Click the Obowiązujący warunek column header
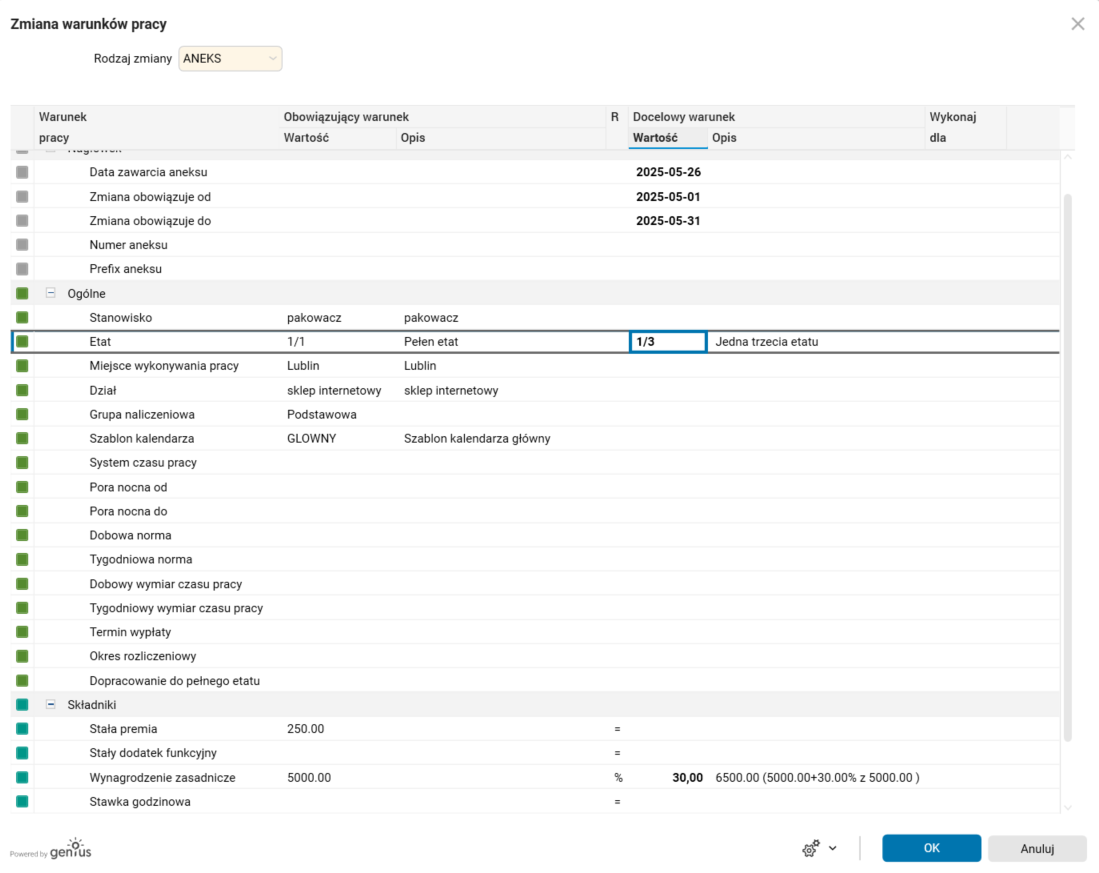1099x873 pixels. click(346, 117)
